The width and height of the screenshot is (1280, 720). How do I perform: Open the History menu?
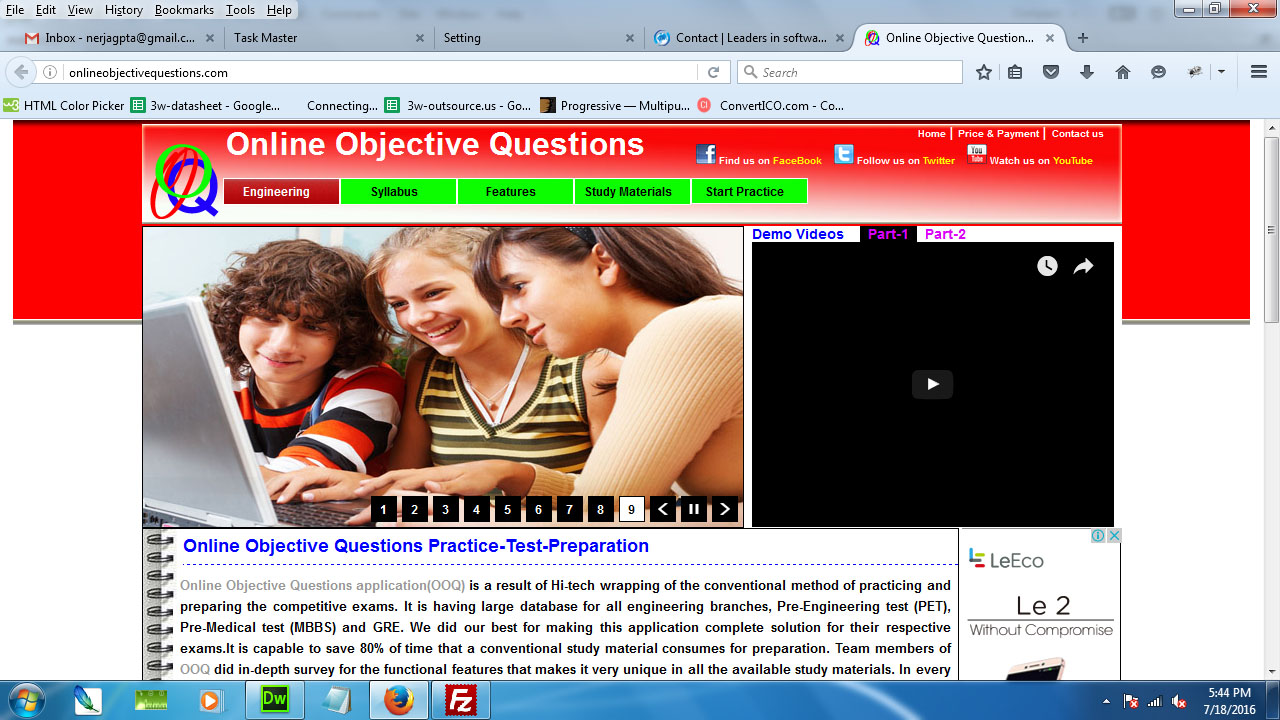coord(124,10)
